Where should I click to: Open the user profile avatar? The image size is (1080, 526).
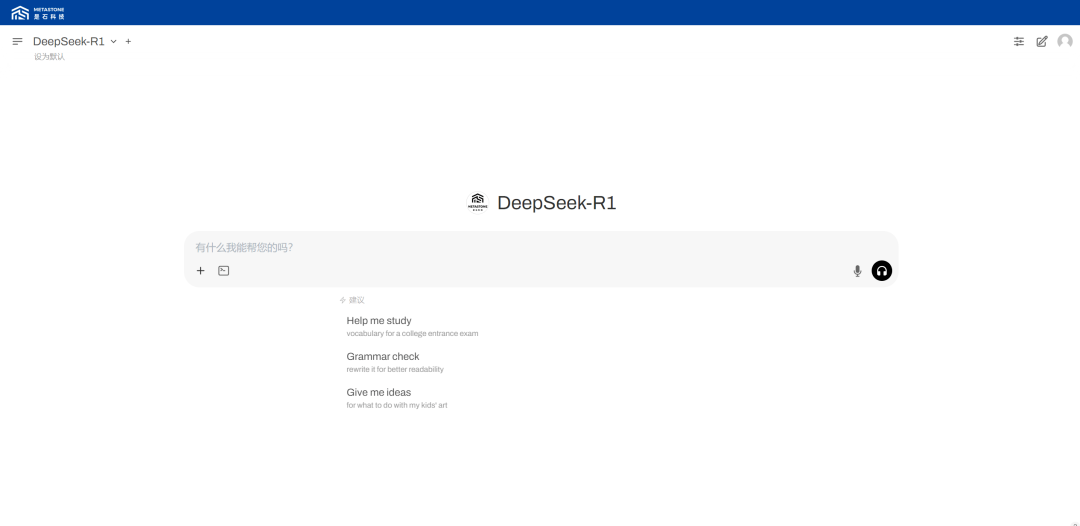click(1065, 41)
